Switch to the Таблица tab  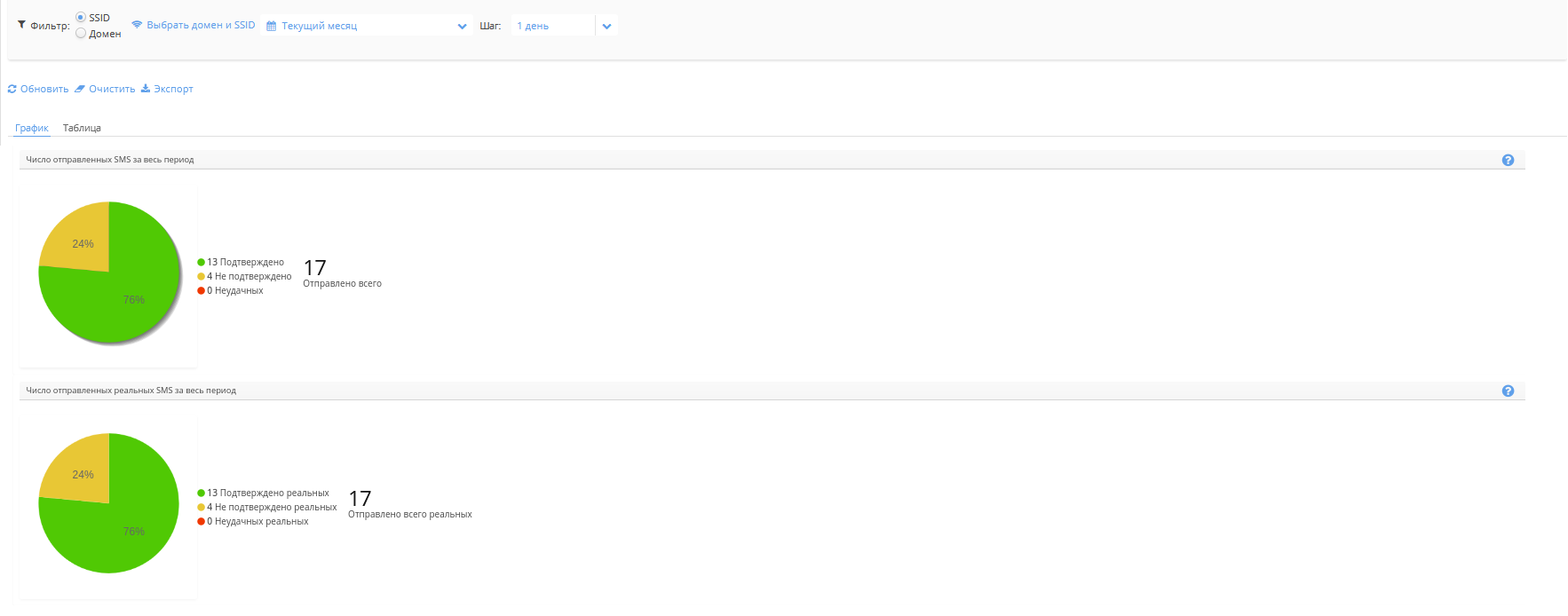[82, 128]
